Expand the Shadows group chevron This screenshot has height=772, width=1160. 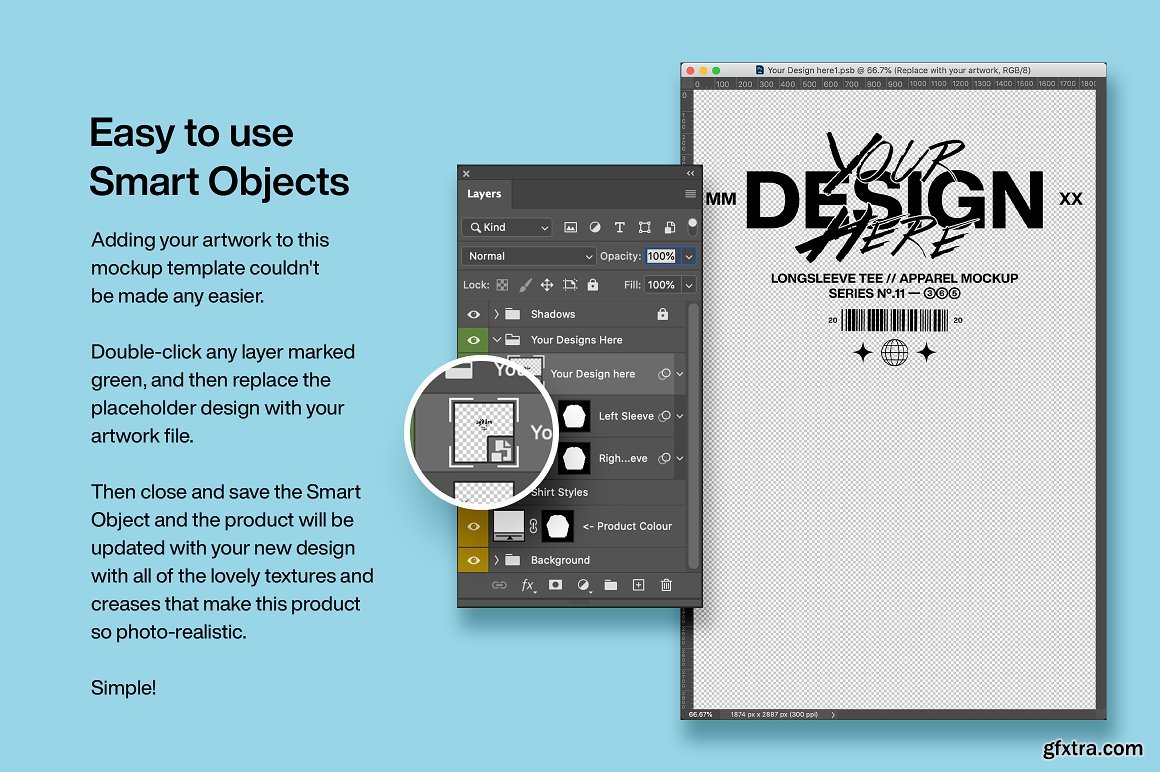496,314
